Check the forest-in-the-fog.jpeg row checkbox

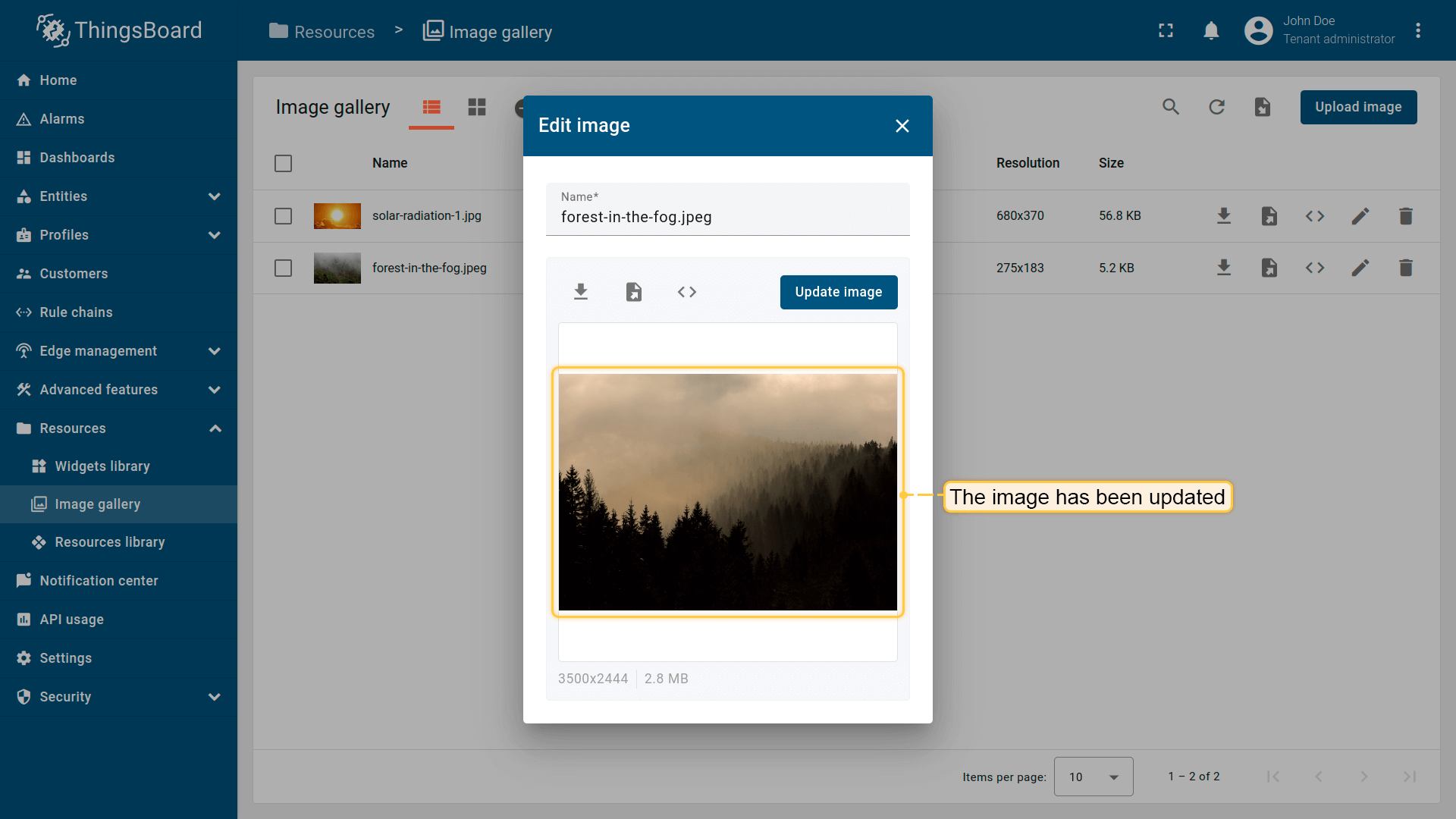(283, 268)
